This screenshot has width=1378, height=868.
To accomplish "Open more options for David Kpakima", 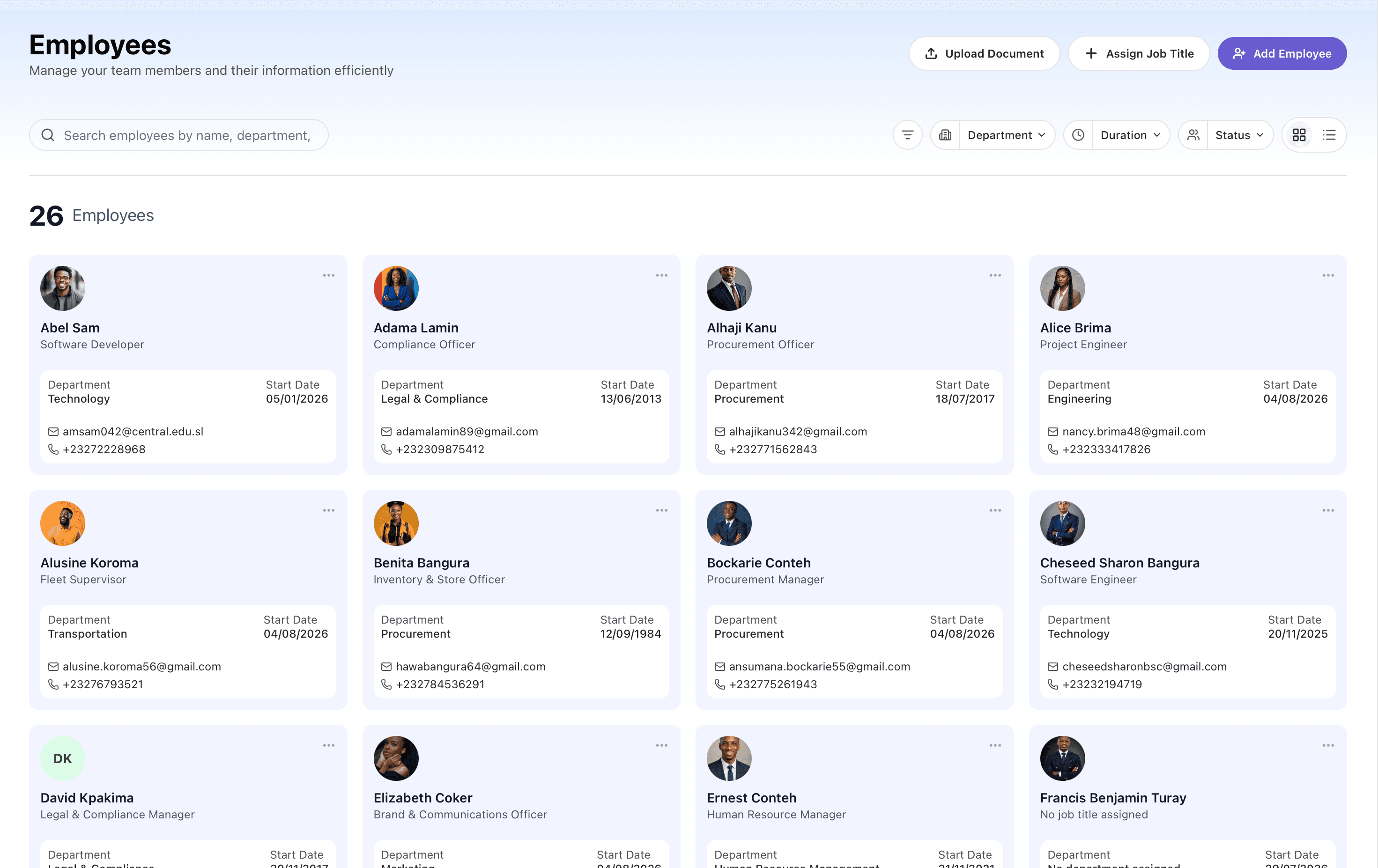I will pos(328,745).
